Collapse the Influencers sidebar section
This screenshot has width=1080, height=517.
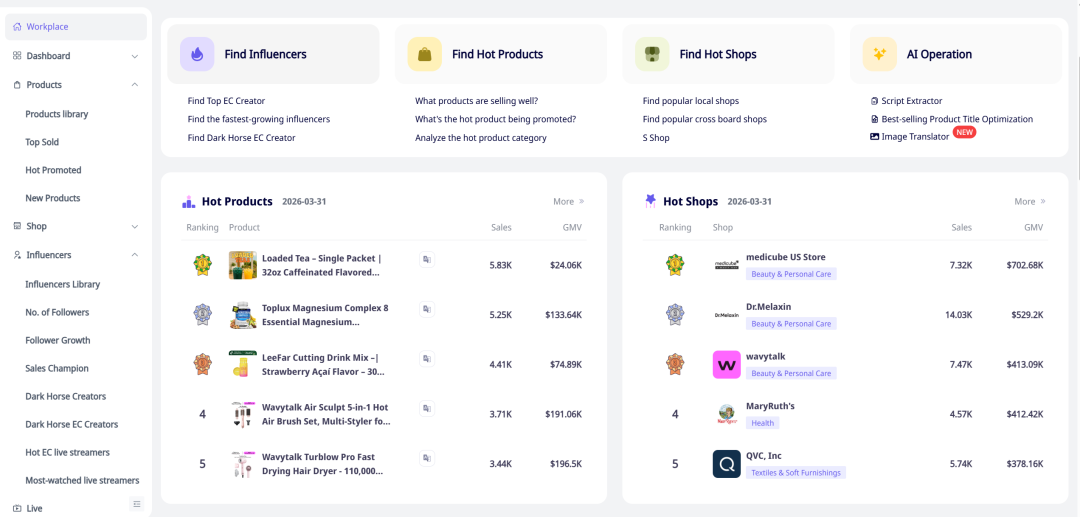[x=135, y=255]
